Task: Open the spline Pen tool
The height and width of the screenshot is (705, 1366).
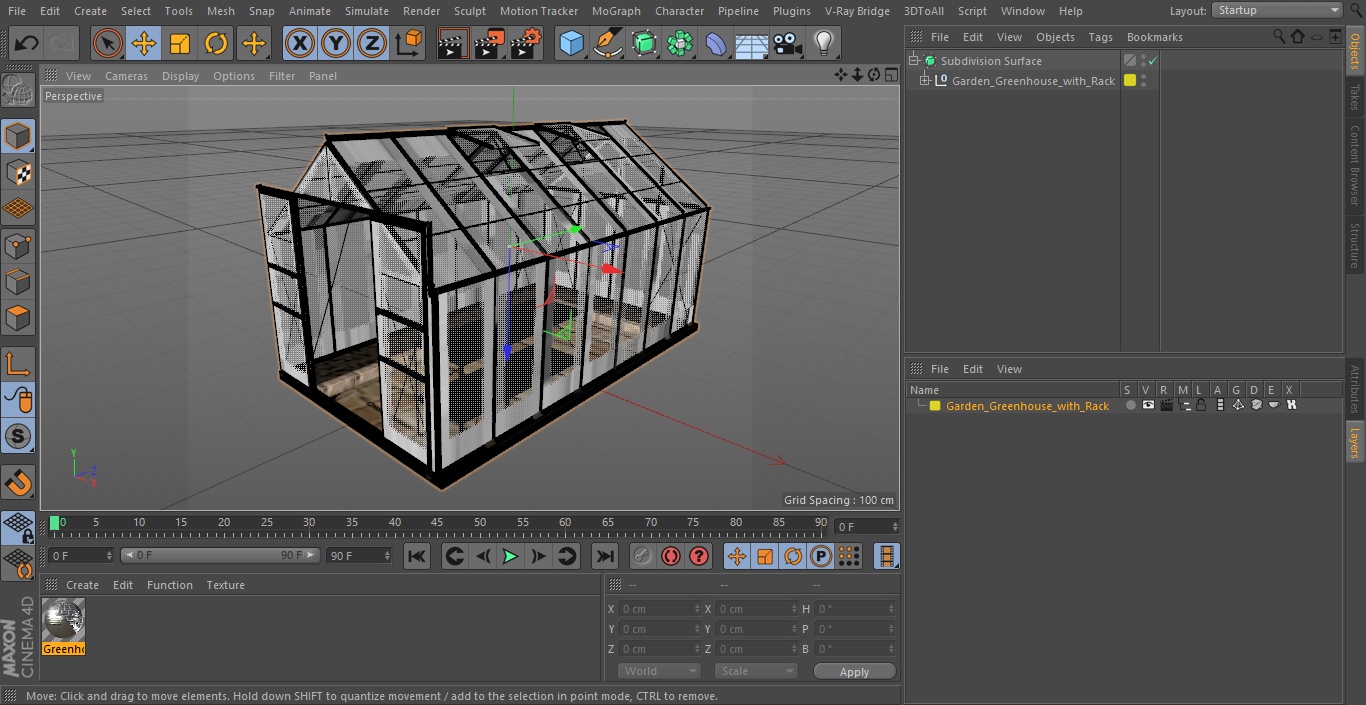Action: (607, 43)
